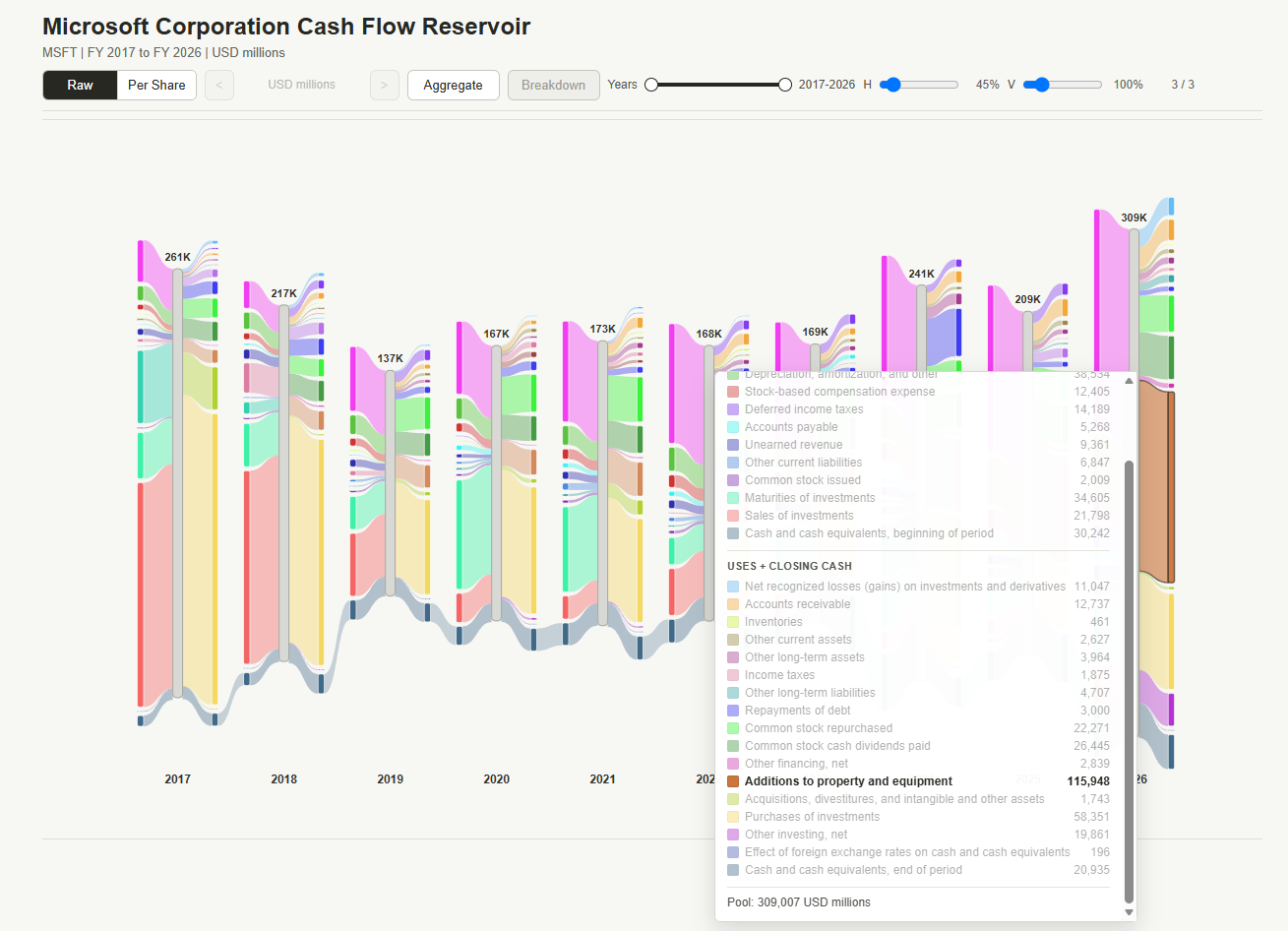Click the pool bar labeled 309K
This screenshot has width=1288, height=931.
(1135, 300)
